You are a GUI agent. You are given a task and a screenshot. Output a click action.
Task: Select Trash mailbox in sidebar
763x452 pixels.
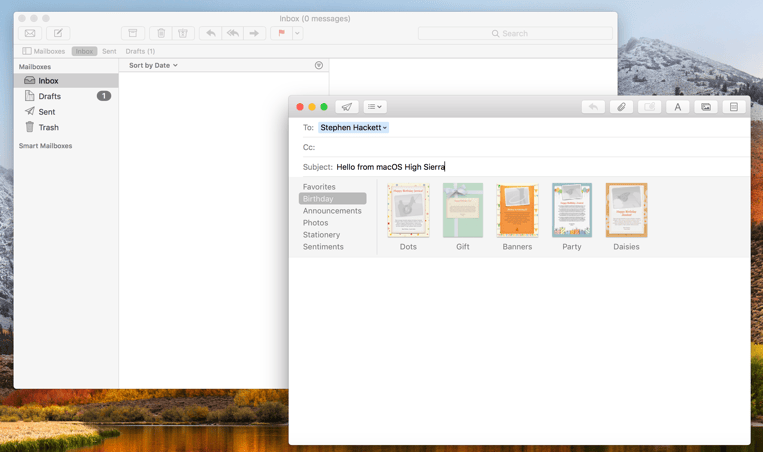click(x=66, y=127)
